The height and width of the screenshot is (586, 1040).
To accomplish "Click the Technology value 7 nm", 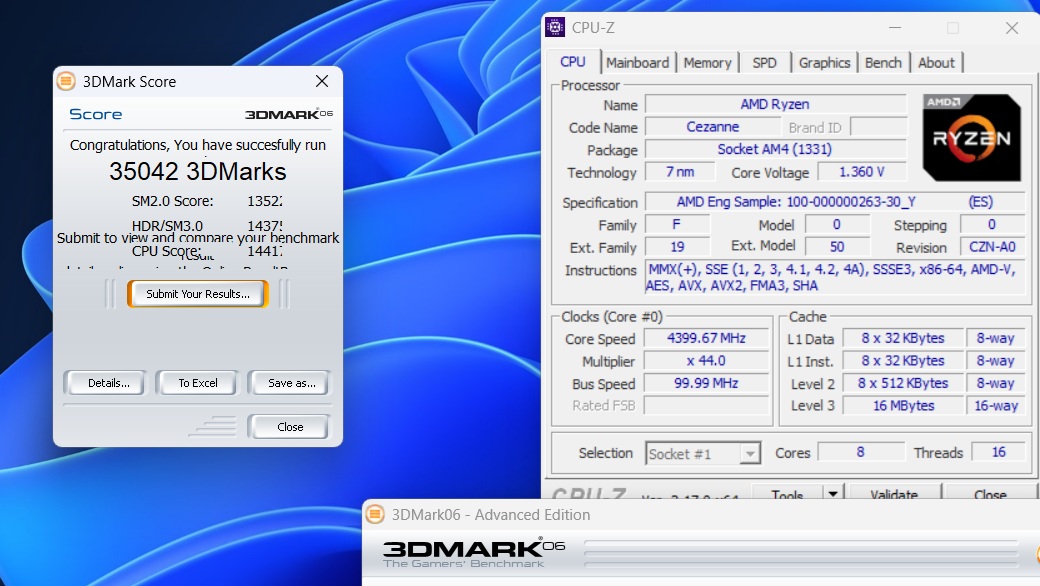I will coord(680,172).
